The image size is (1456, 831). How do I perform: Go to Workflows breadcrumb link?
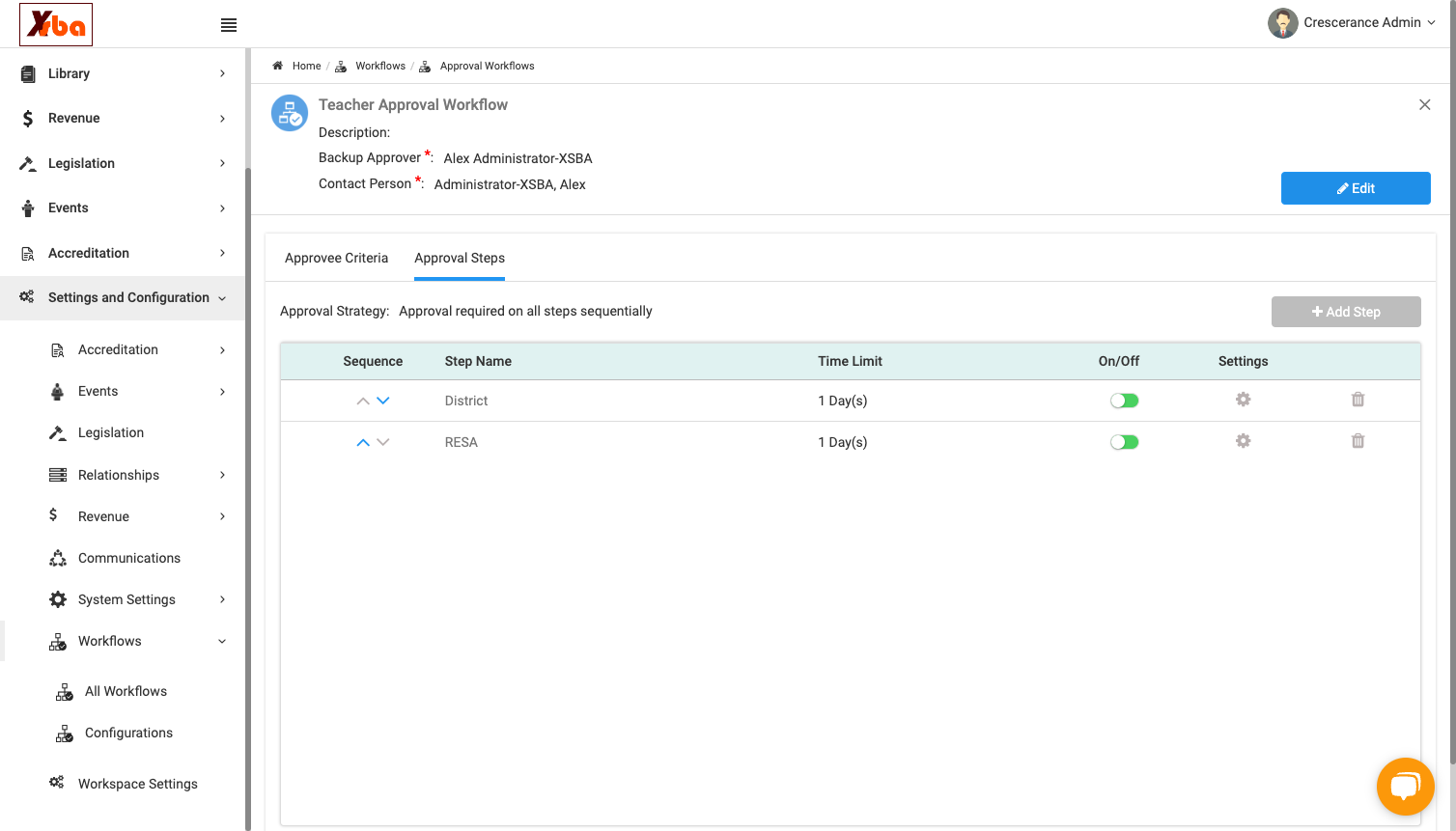click(380, 66)
